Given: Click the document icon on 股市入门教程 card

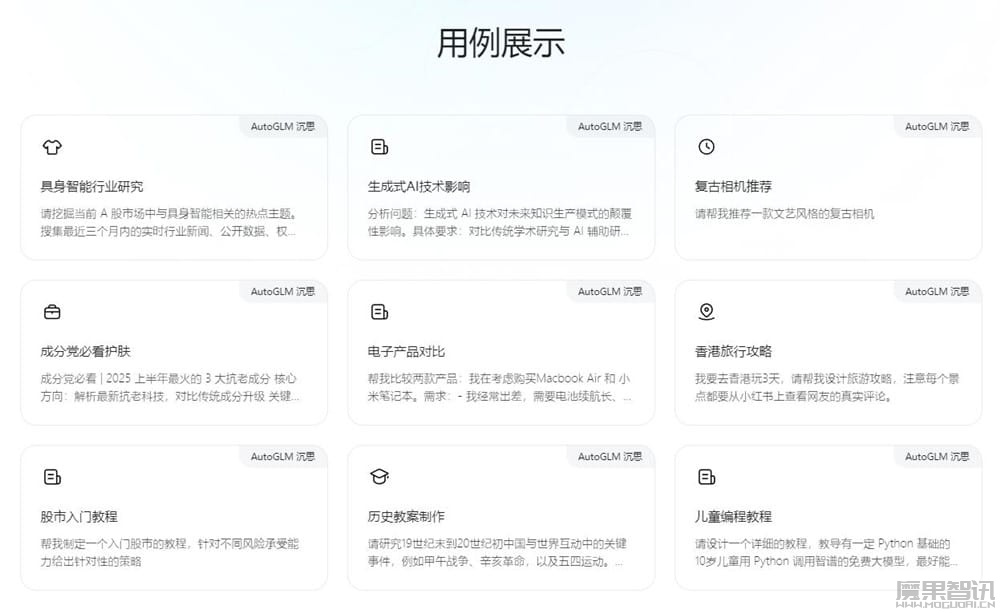Looking at the screenshot, I should tap(52, 477).
